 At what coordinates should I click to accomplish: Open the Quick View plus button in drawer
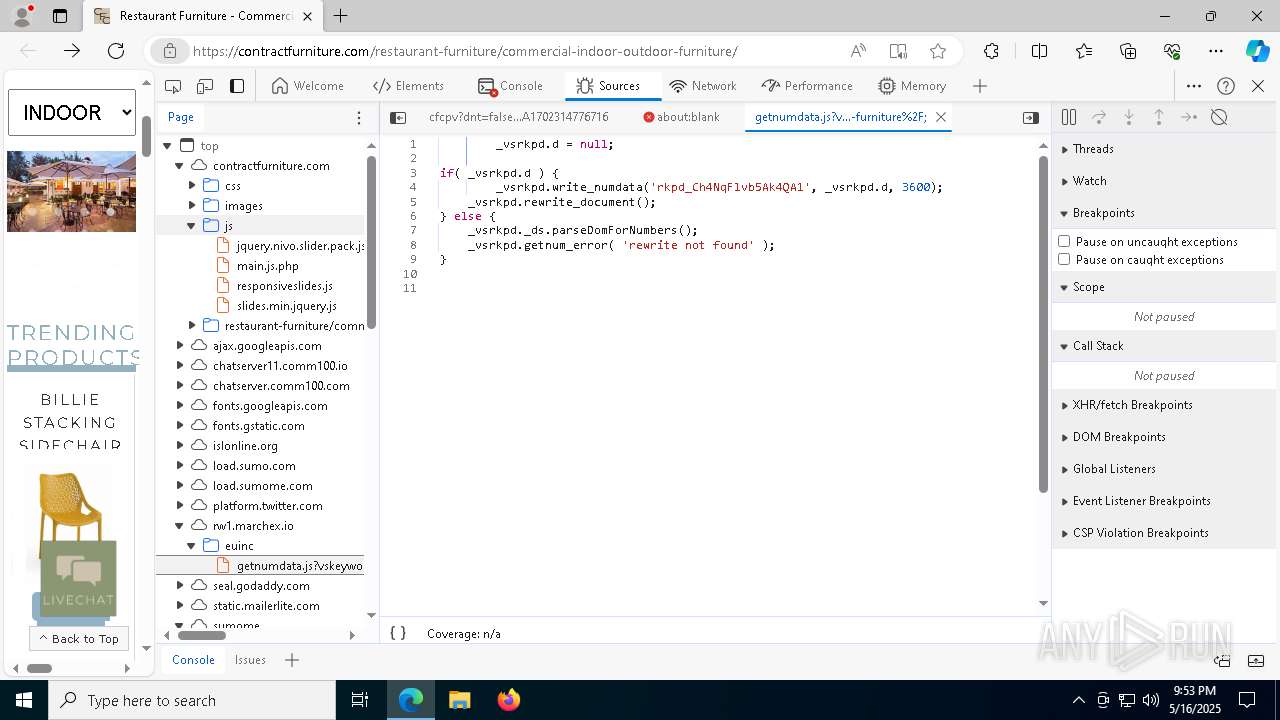click(292, 660)
